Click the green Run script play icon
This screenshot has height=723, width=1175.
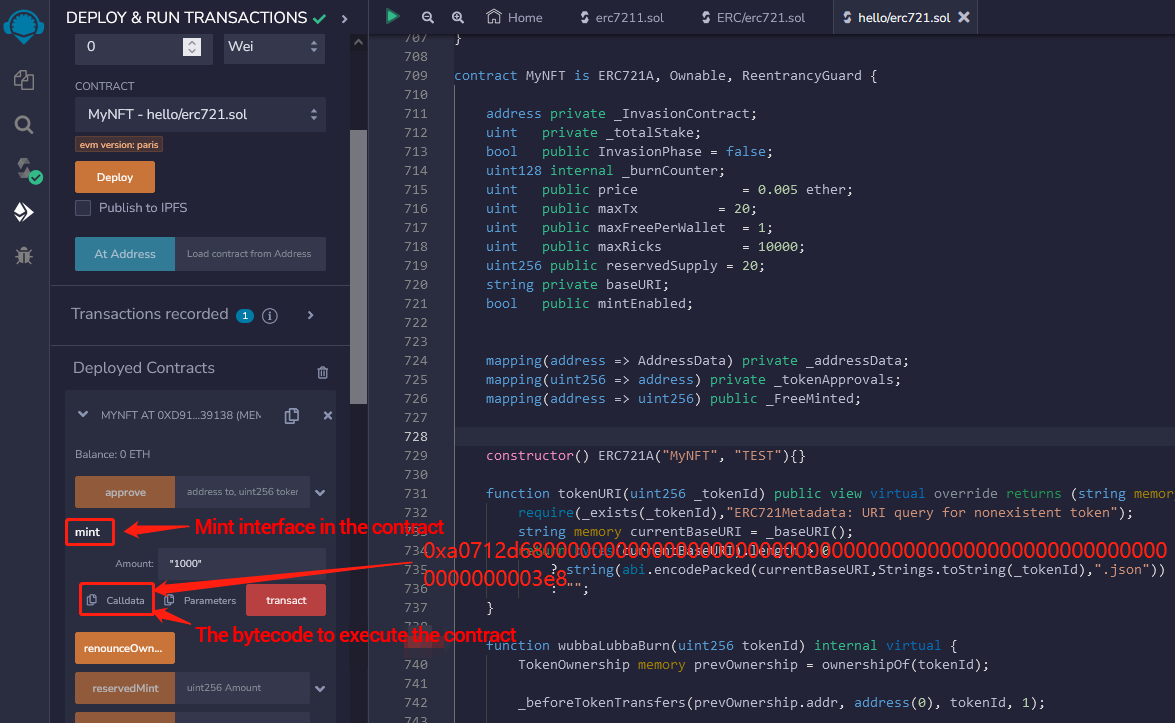click(x=392, y=16)
